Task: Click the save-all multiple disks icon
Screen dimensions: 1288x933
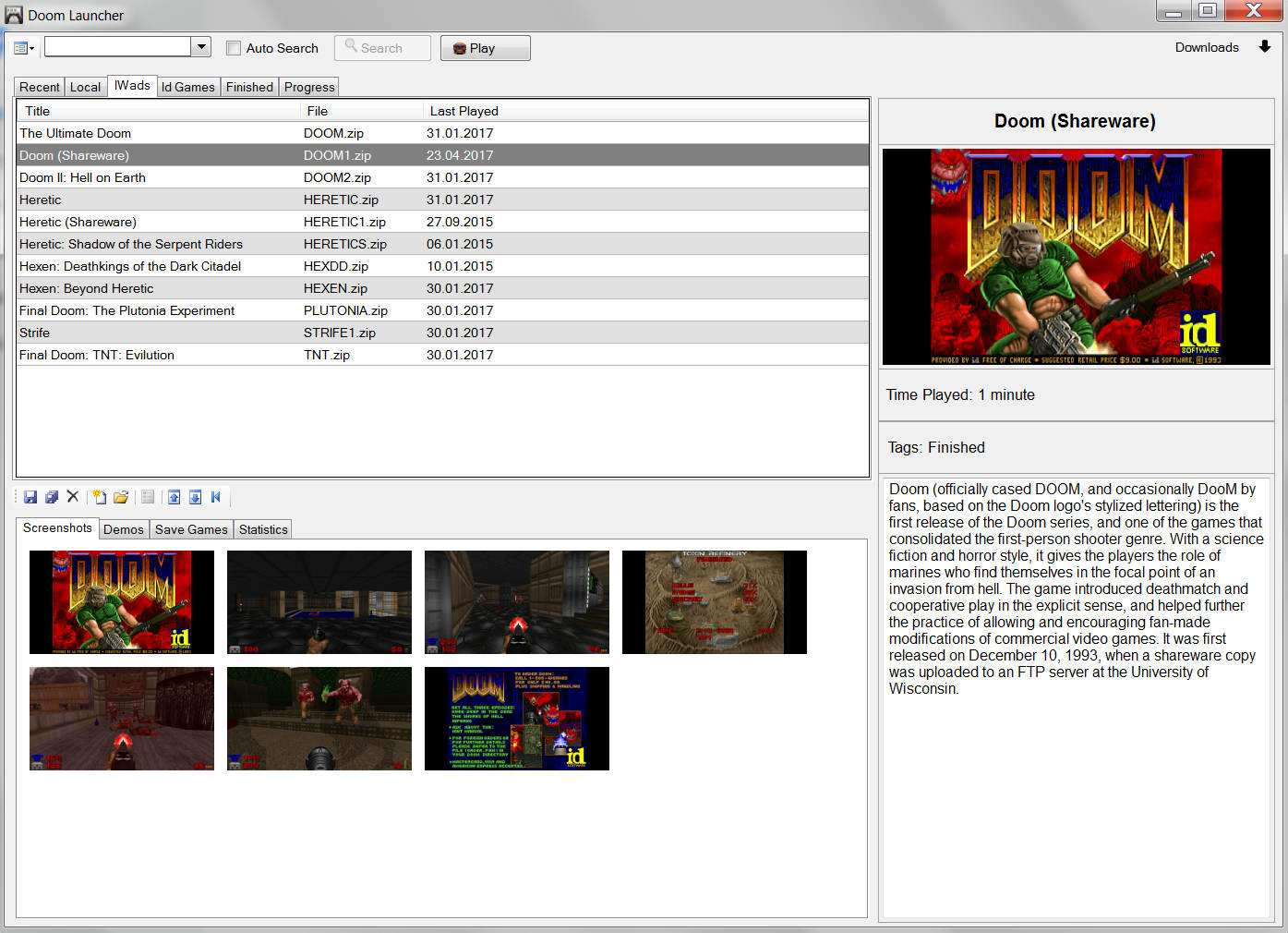Action: [x=52, y=497]
